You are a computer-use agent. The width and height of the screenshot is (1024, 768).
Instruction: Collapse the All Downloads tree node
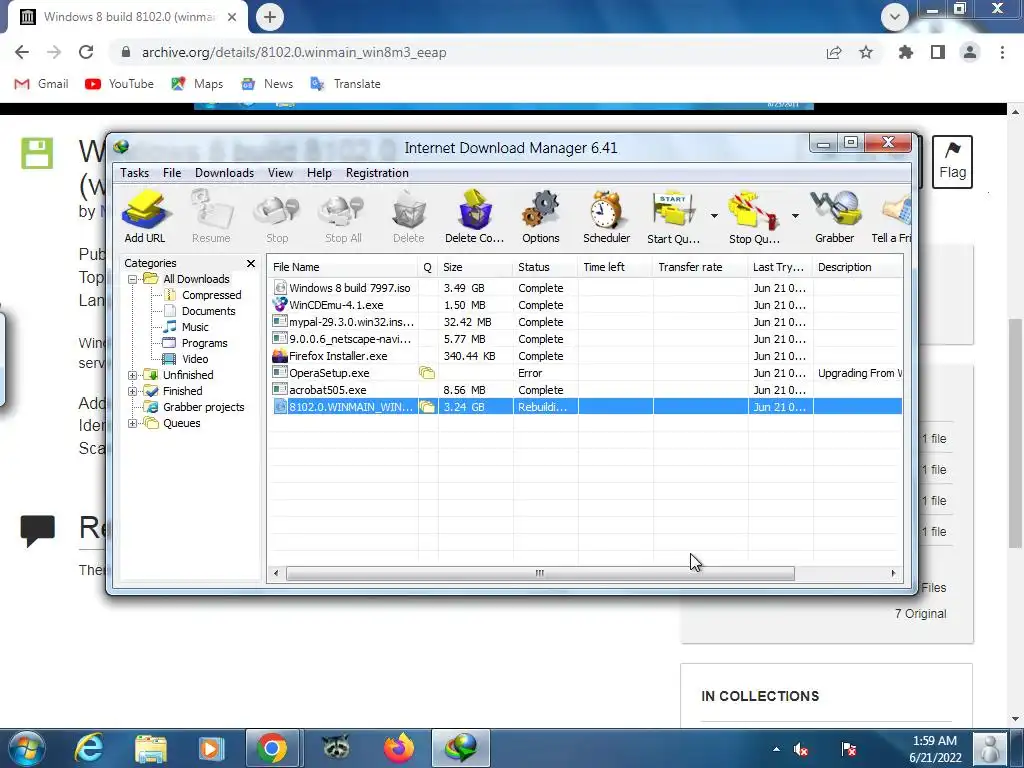(132, 280)
